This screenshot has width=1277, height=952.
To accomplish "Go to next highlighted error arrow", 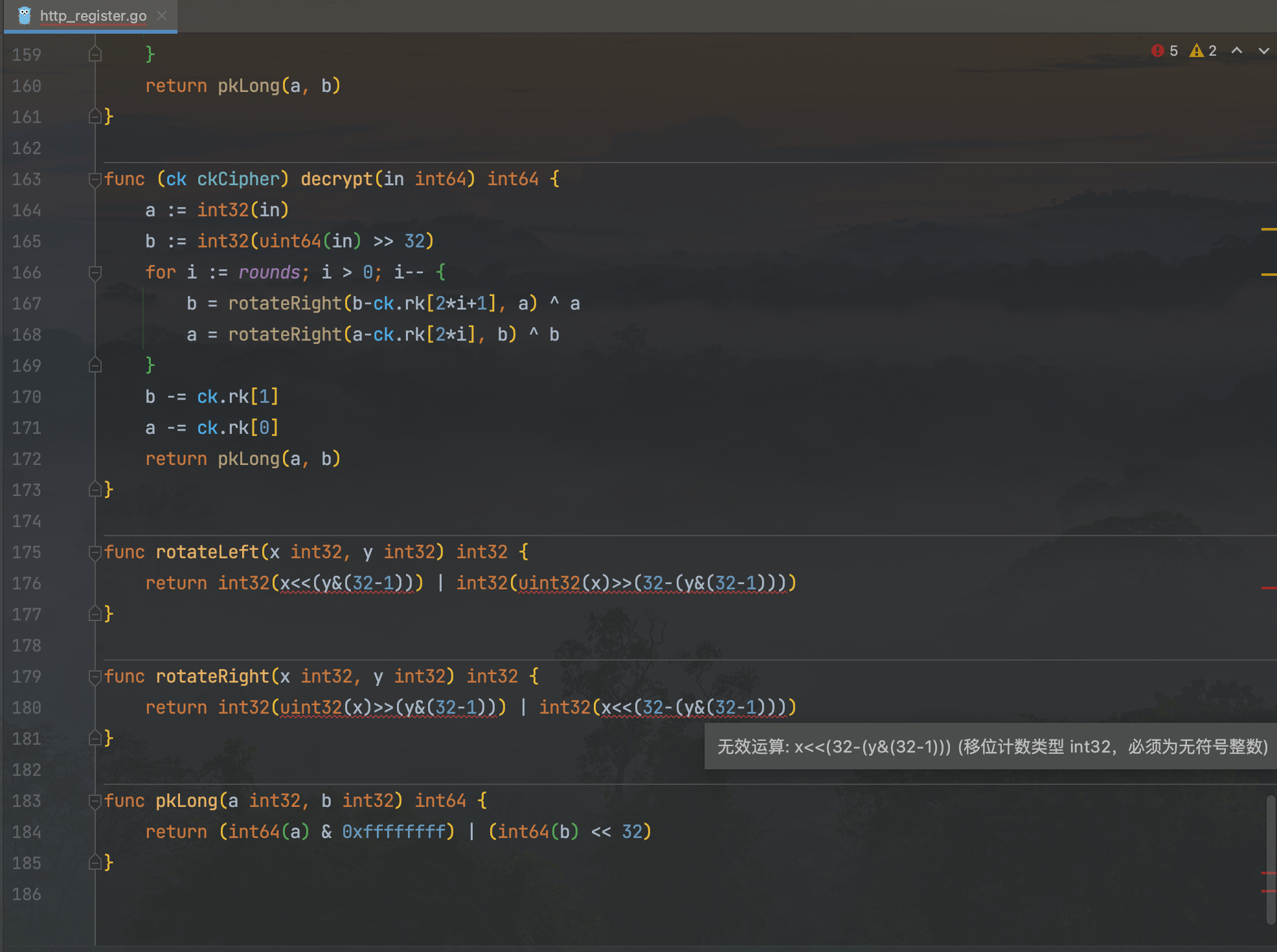I will point(1263,51).
